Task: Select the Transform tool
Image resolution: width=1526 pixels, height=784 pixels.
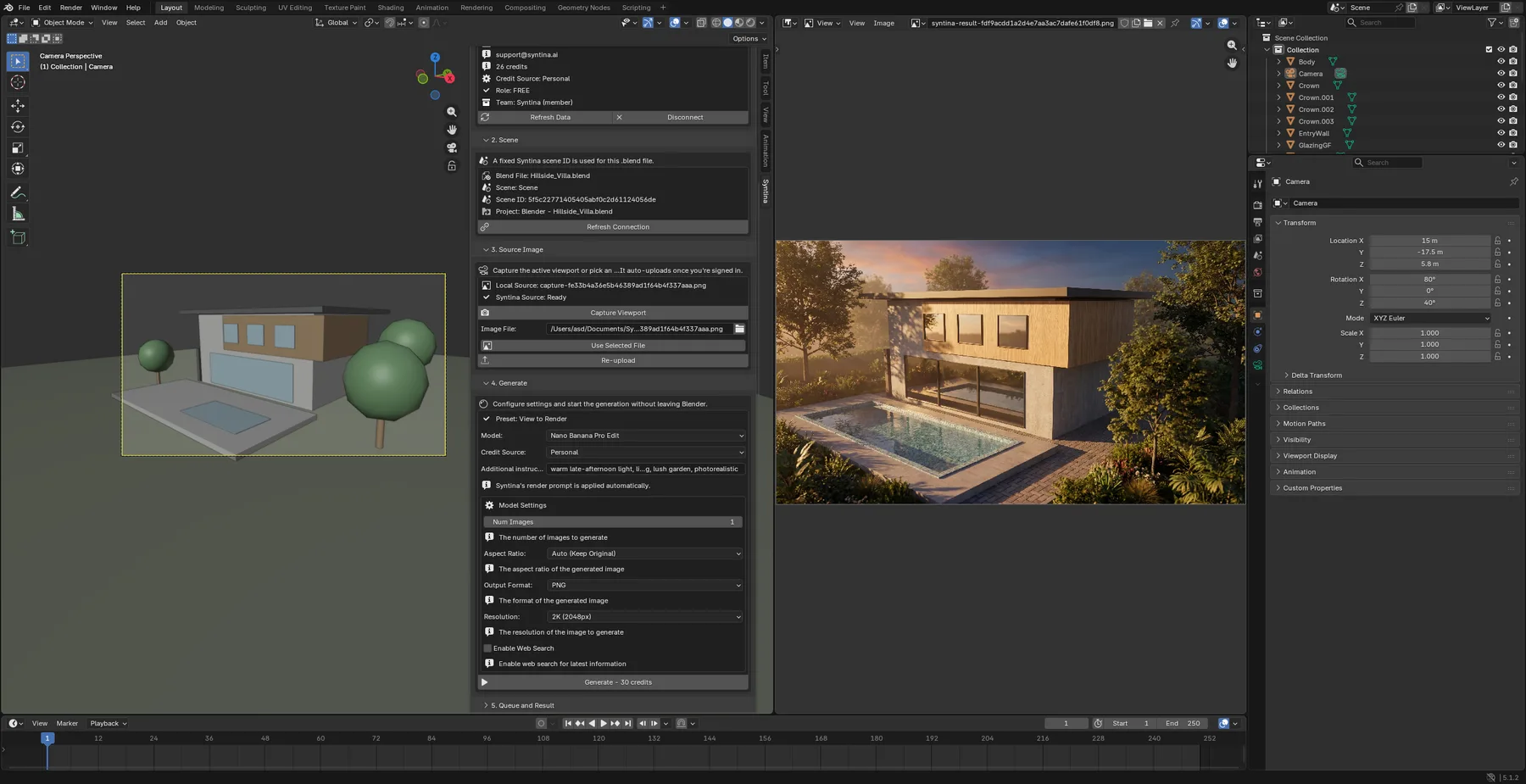Action: tap(18, 170)
